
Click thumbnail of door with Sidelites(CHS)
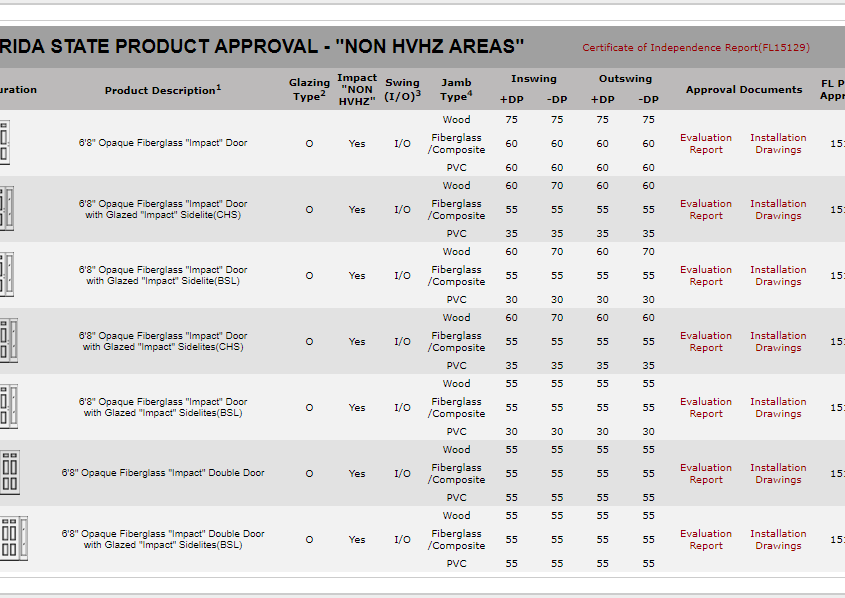point(9,340)
